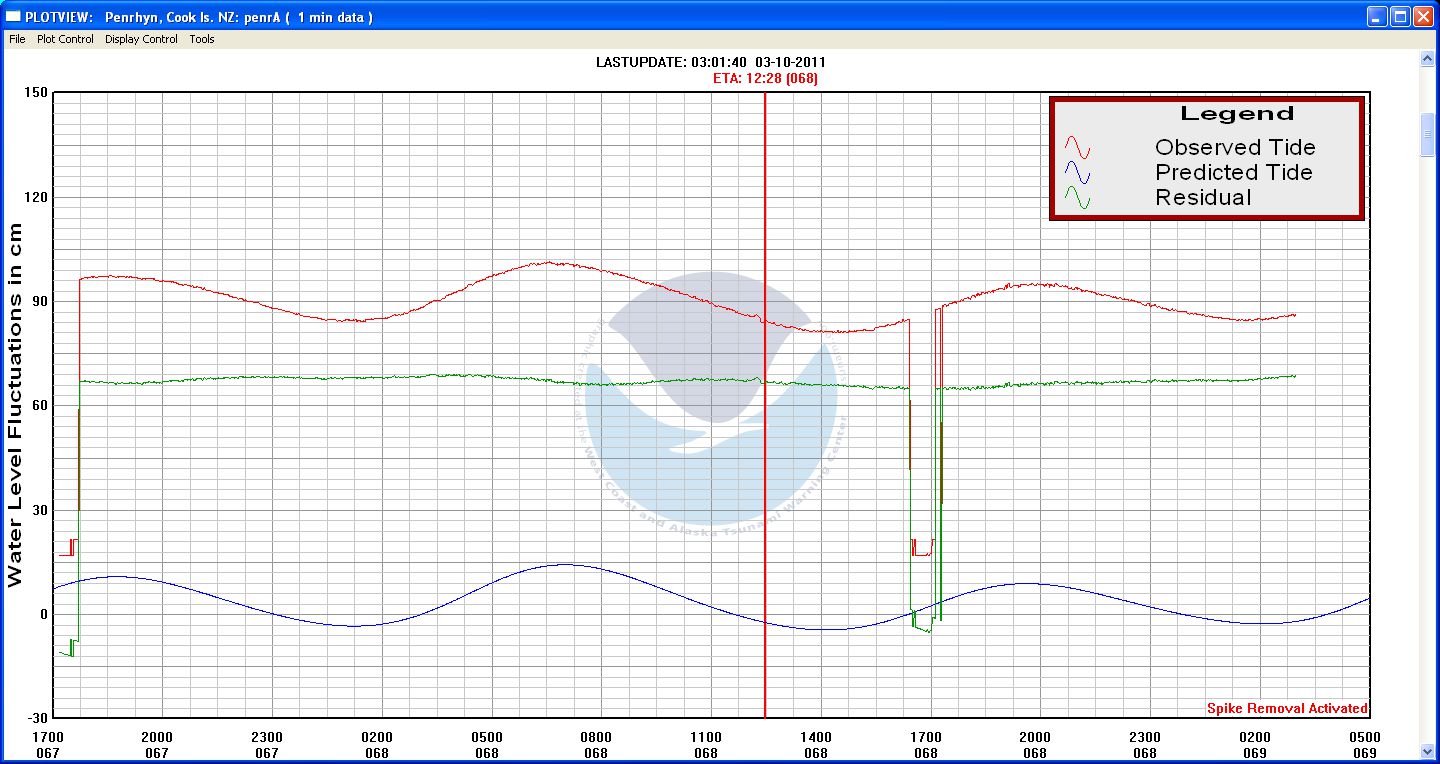
Task: Maximize the PLOTVIEW window
Action: [1401, 16]
